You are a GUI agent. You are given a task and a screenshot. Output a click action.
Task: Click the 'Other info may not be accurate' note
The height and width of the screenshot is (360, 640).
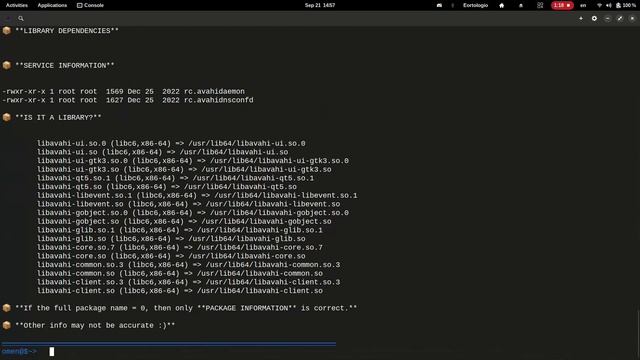coord(95,325)
